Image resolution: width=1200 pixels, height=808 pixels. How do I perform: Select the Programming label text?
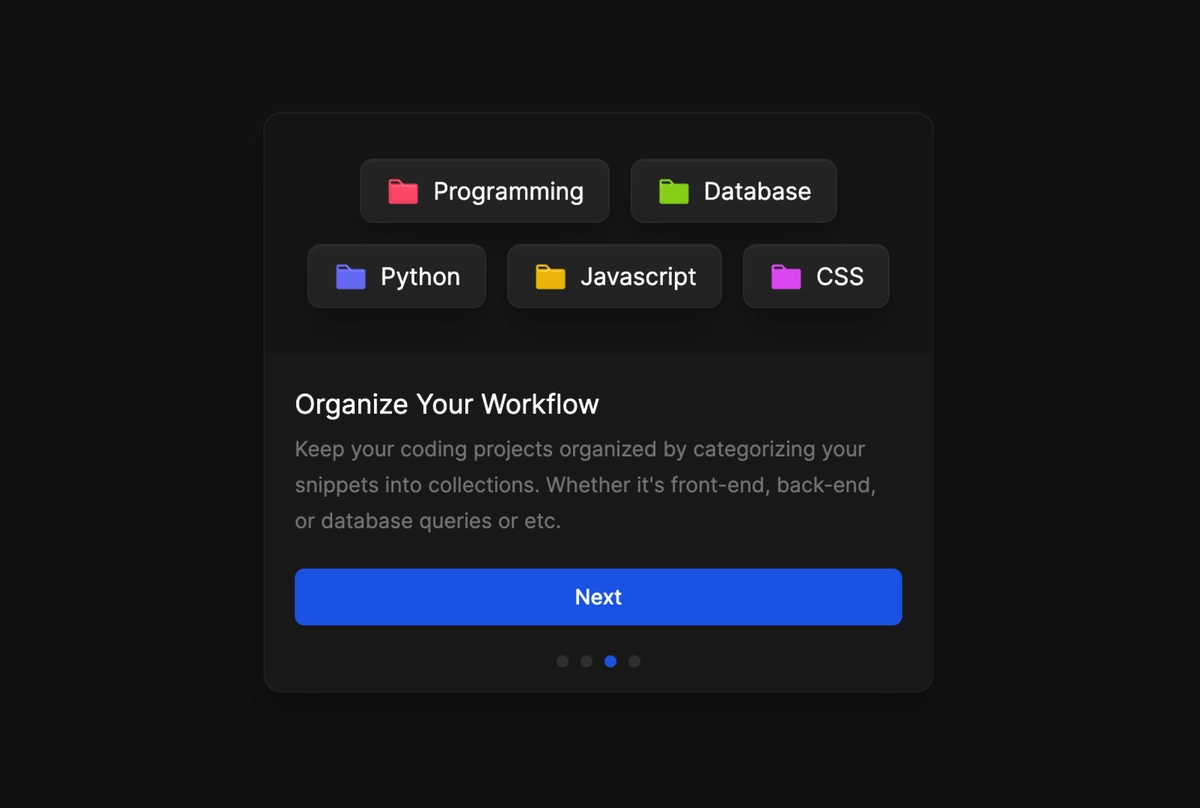(508, 192)
